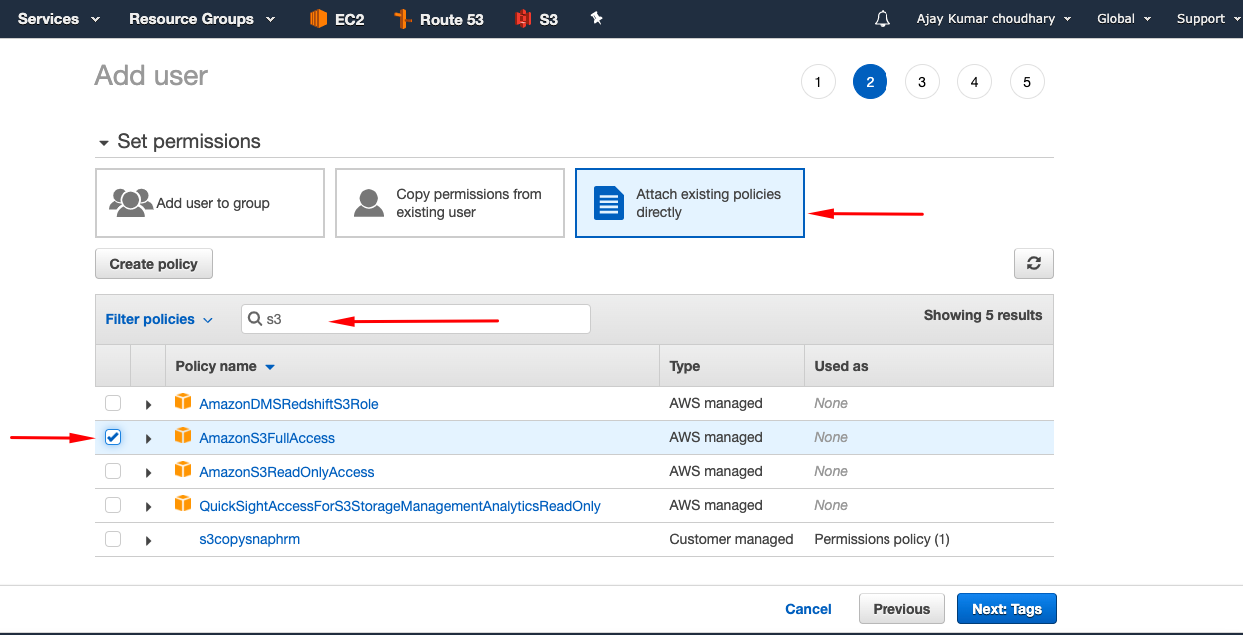Click the AmazonDMSRedshiftS3Role policy cube icon
The height and width of the screenshot is (635, 1243).
coord(183,402)
